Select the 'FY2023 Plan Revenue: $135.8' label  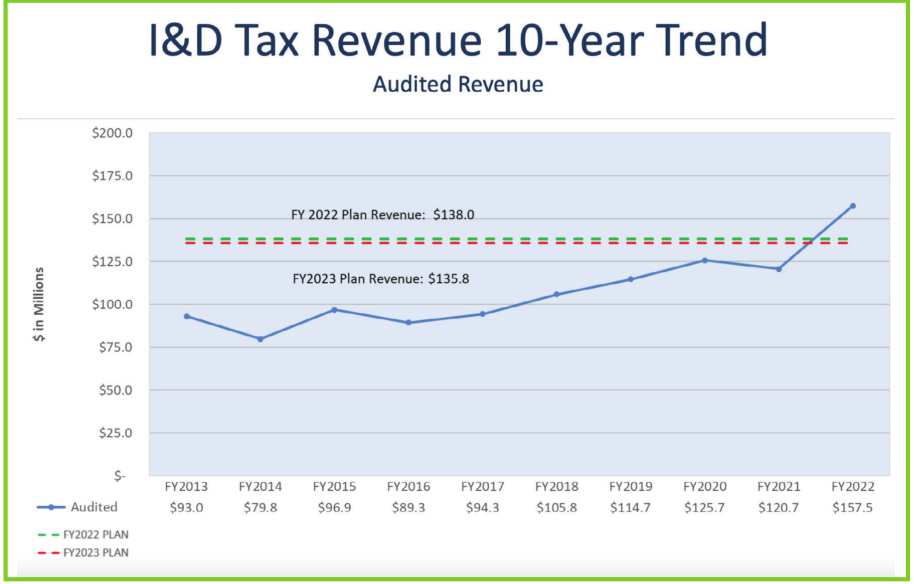click(x=380, y=279)
